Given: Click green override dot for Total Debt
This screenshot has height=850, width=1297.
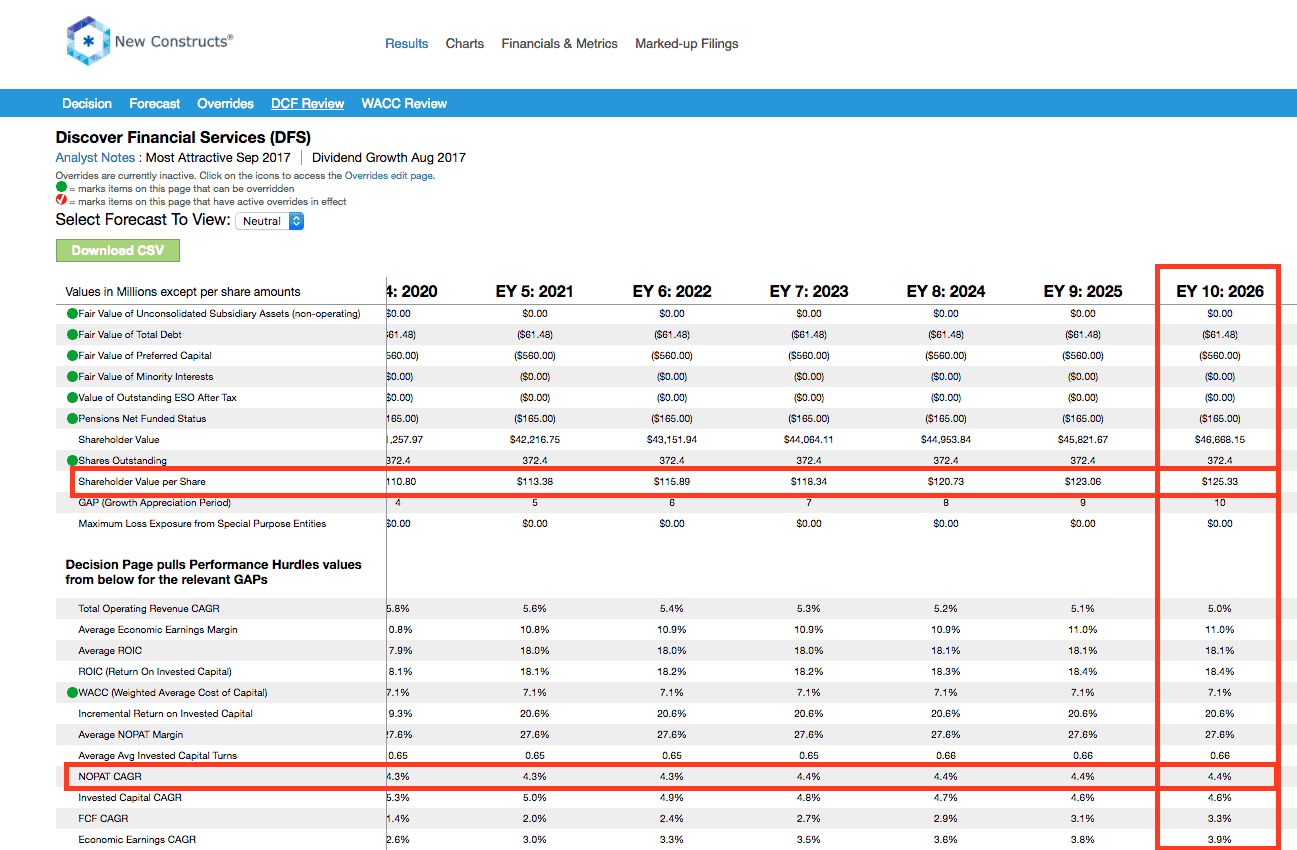Looking at the screenshot, I should [72, 335].
